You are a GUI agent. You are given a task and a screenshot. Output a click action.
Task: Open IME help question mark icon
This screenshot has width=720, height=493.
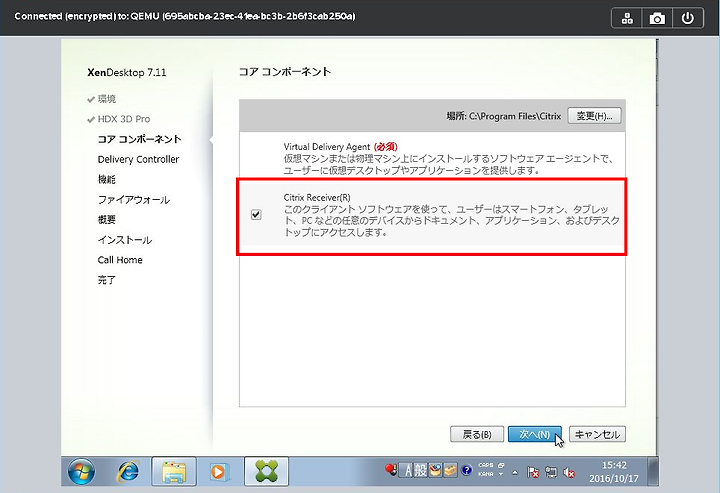coord(467,470)
